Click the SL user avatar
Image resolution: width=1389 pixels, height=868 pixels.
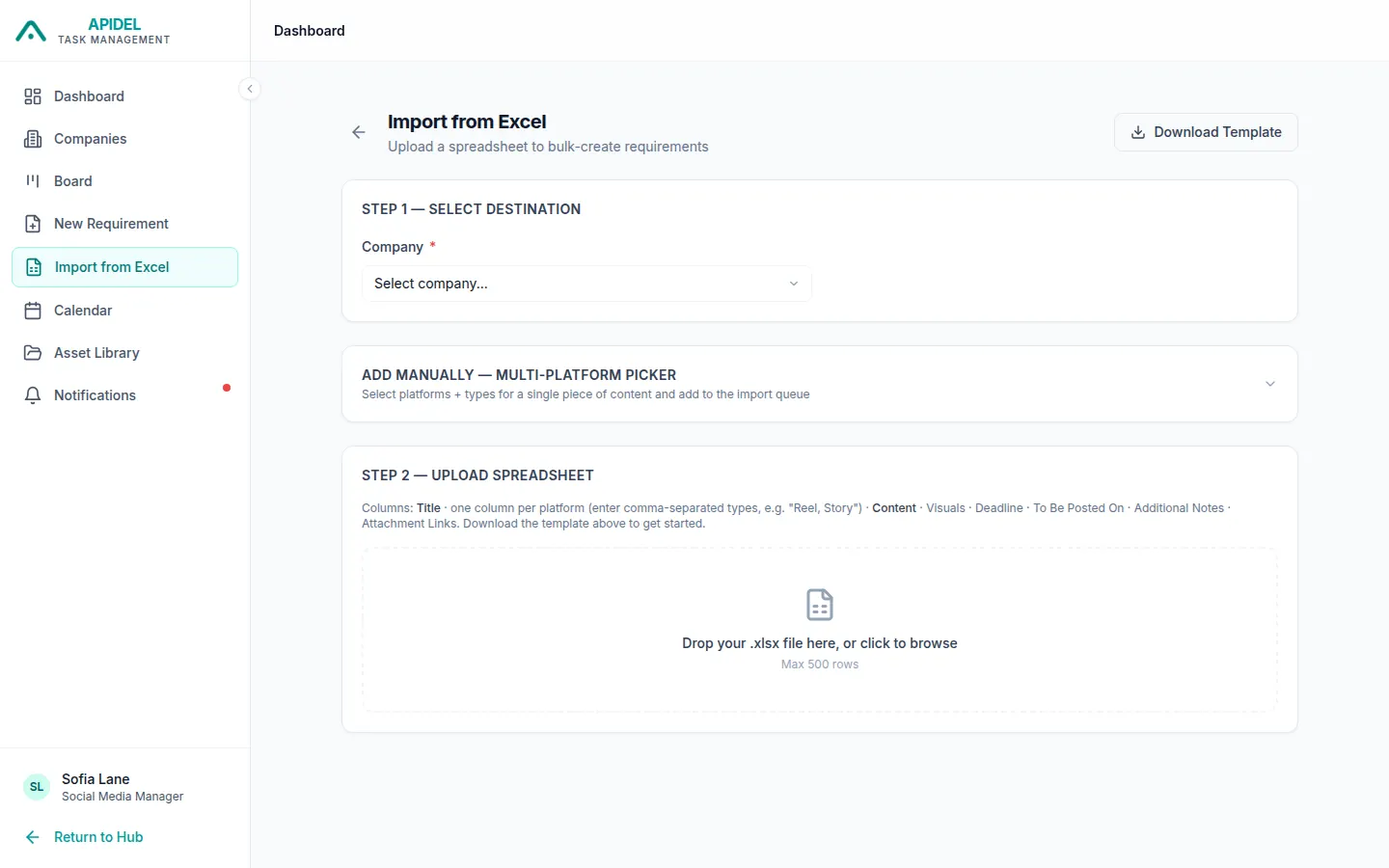pos(37,787)
